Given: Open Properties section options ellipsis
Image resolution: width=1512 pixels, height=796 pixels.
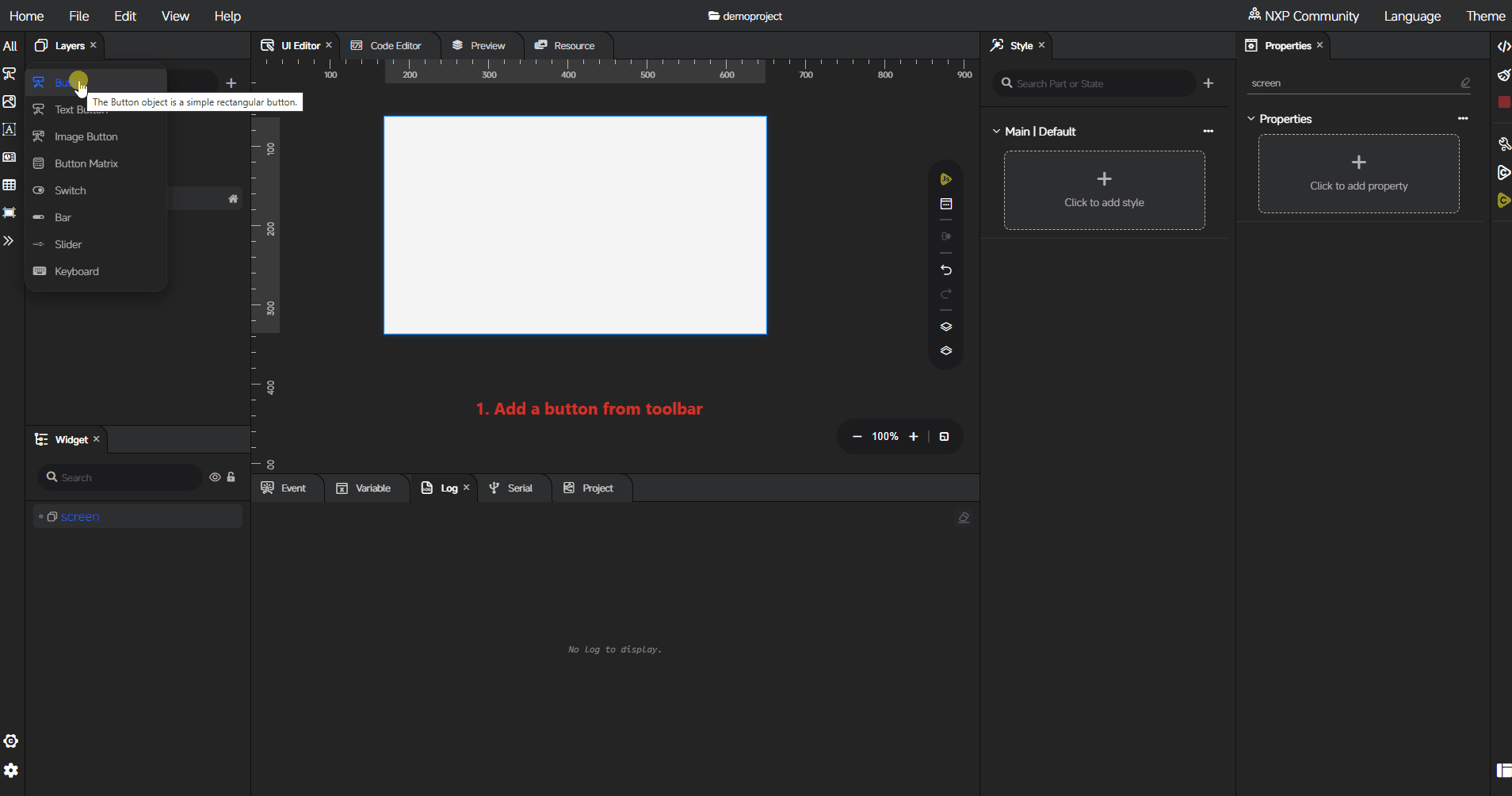Looking at the screenshot, I should (x=1463, y=119).
